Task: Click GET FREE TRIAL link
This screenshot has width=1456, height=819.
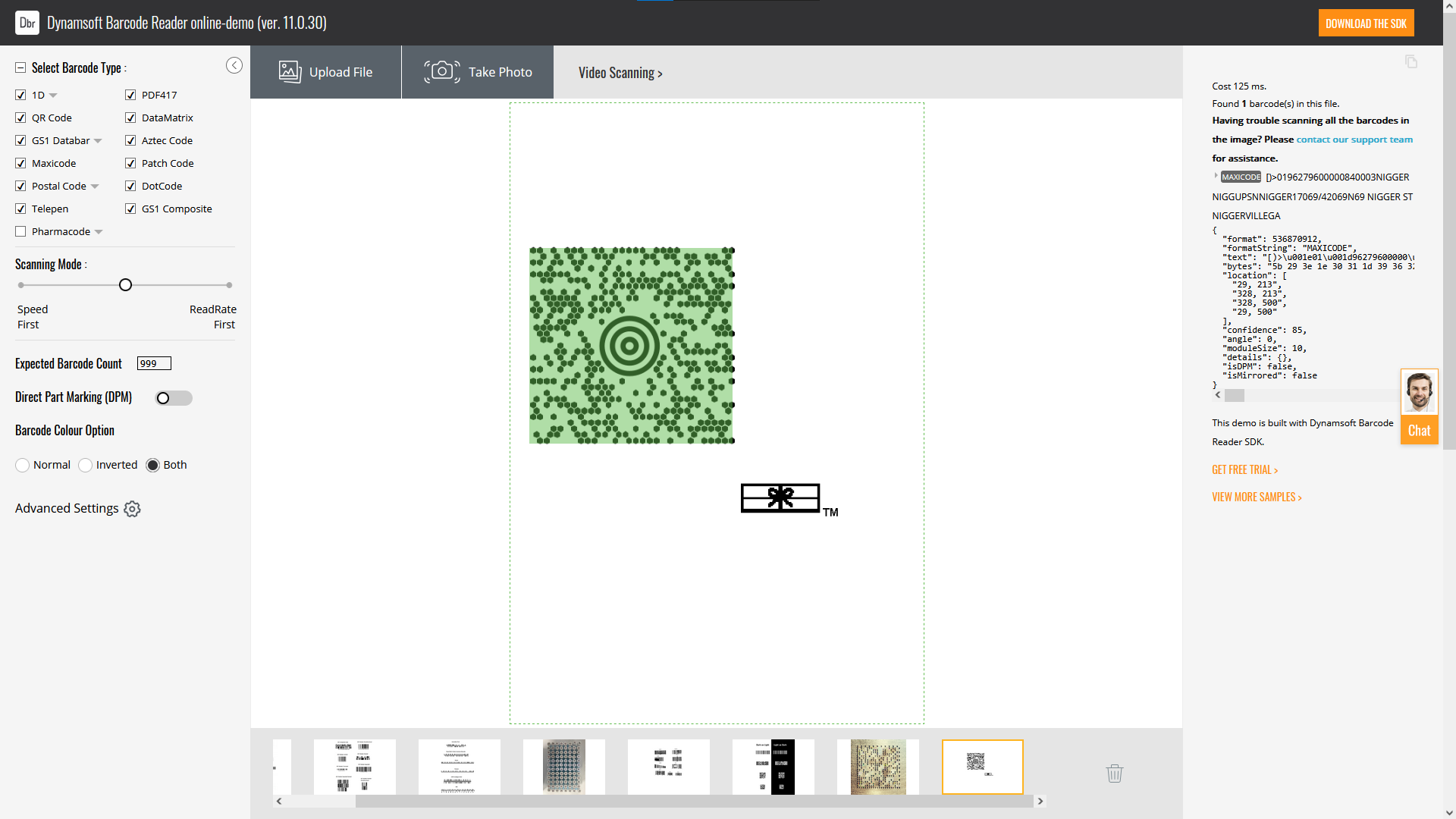Action: (1244, 470)
